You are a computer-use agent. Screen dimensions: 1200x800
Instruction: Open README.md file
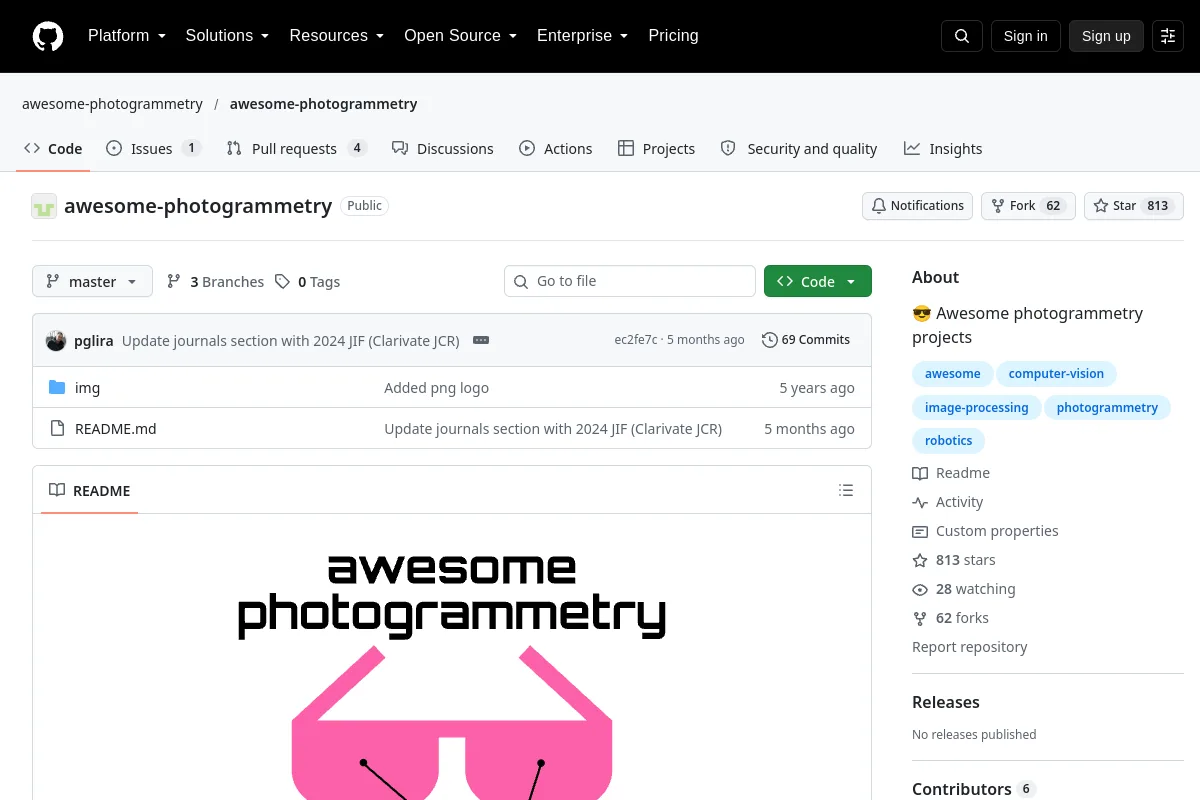pyautogui.click(x=116, y=428)
